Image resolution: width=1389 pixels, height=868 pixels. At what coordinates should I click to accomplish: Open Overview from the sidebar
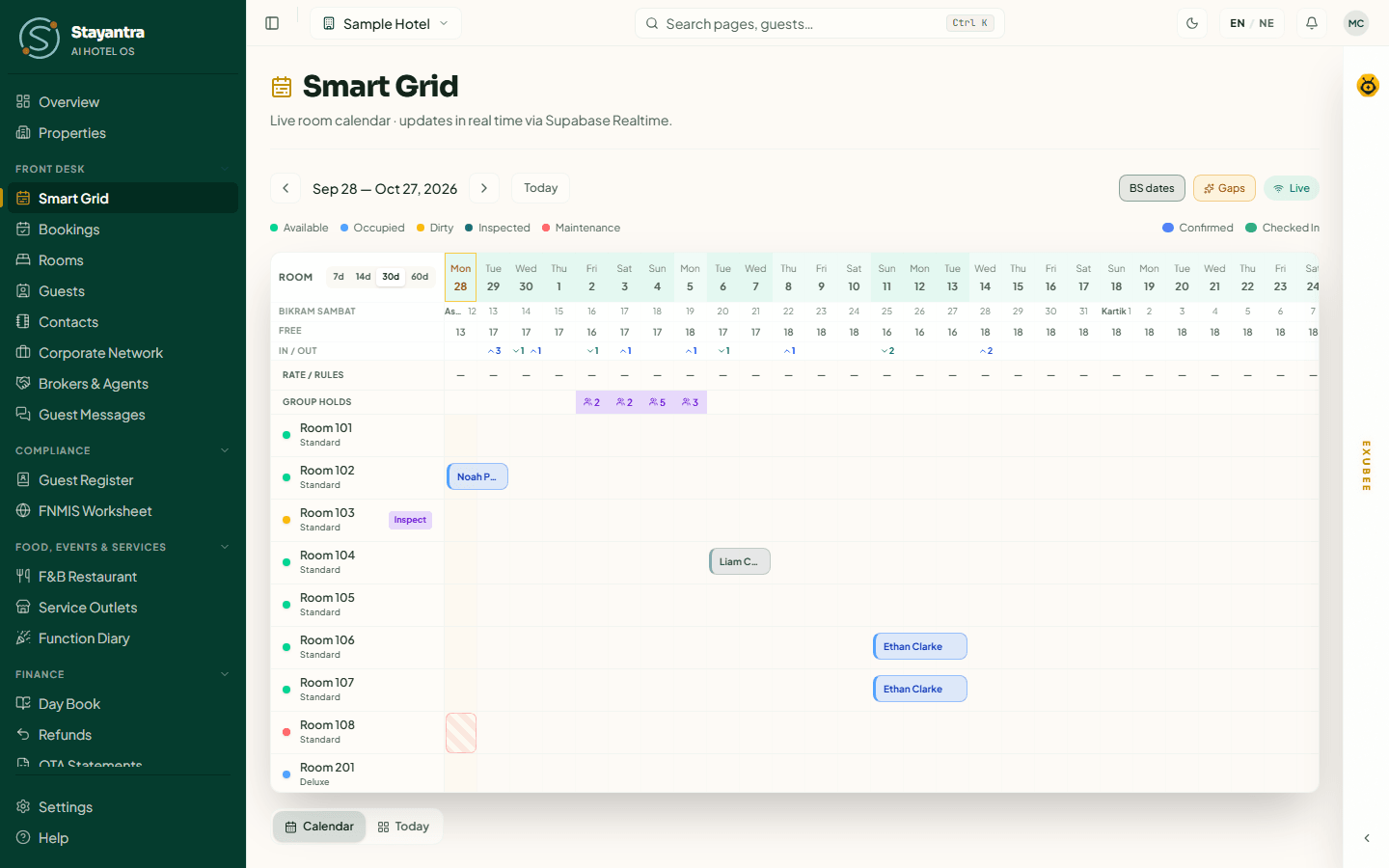click(x=123, y=102)
